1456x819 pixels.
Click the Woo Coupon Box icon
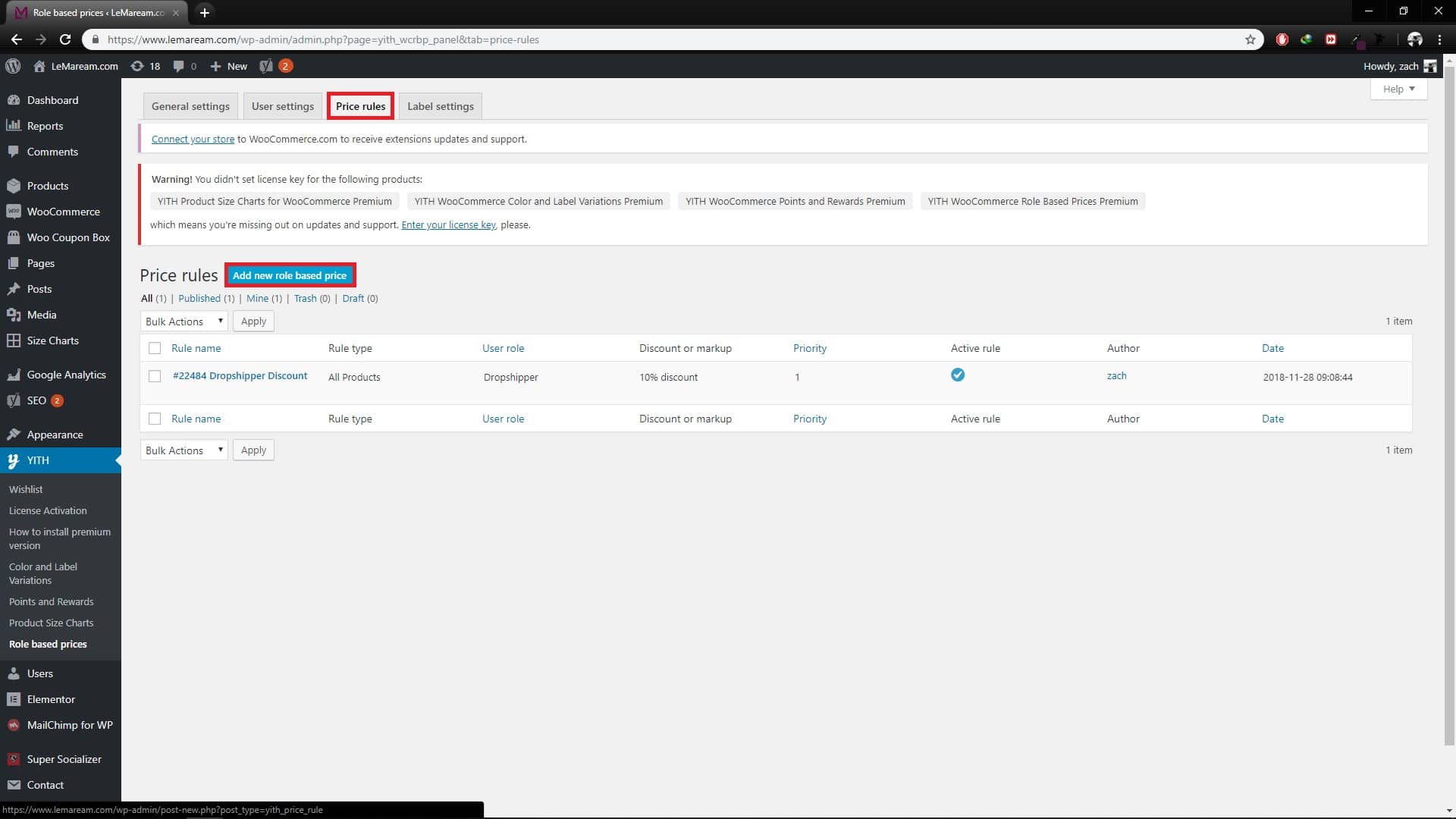coord(14,237)
